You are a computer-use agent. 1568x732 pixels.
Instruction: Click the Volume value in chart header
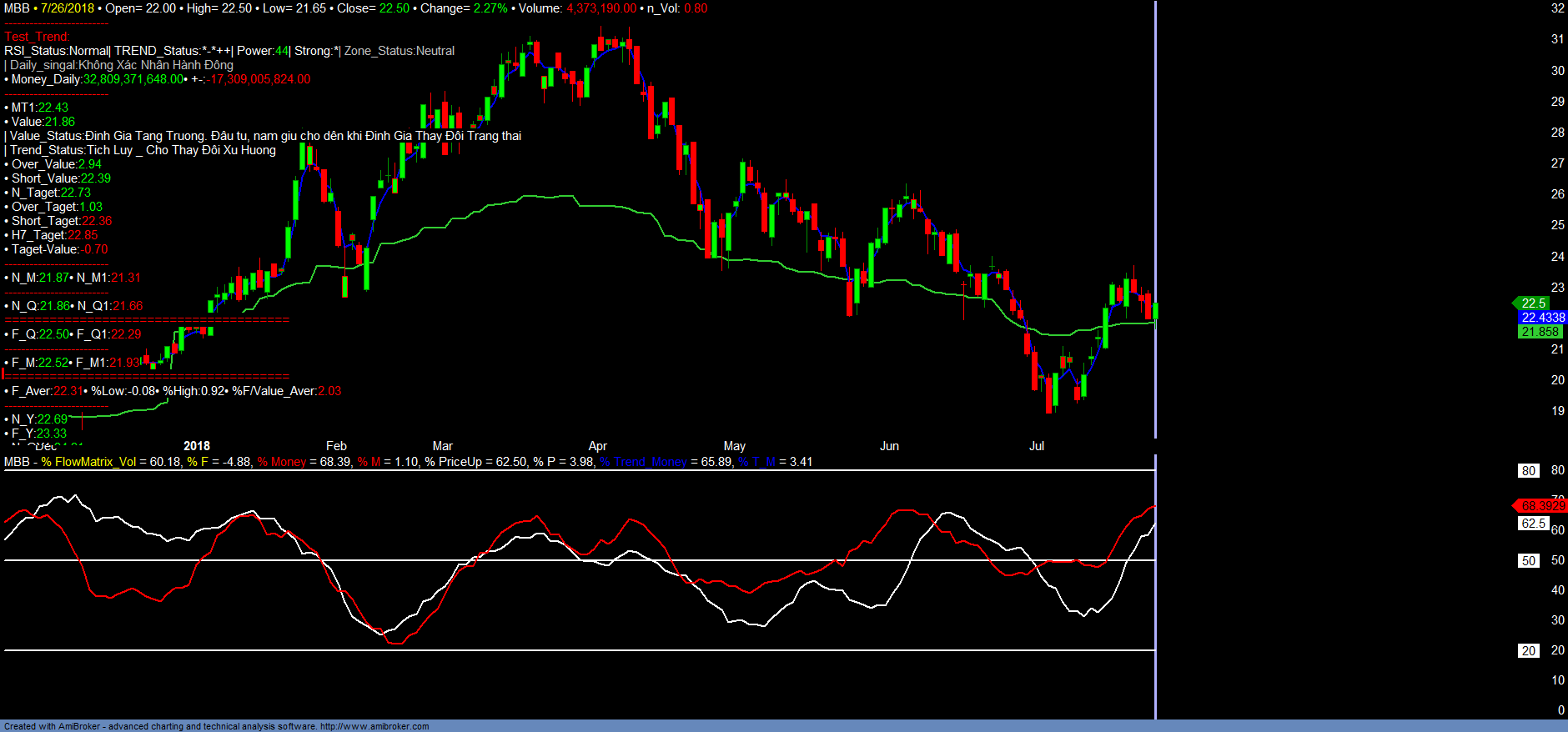click(x=601, y=8)
